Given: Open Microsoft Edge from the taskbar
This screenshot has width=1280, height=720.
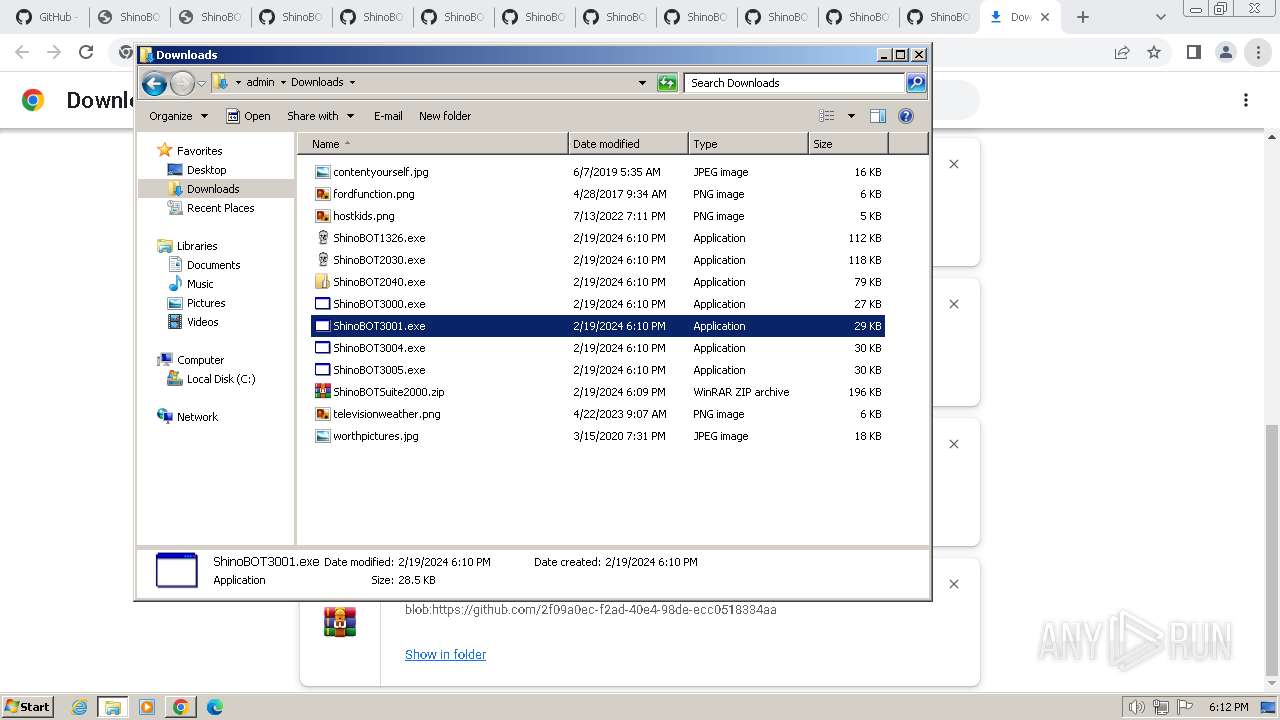Looking at the screenshot, I should click(x=215, y=707).
